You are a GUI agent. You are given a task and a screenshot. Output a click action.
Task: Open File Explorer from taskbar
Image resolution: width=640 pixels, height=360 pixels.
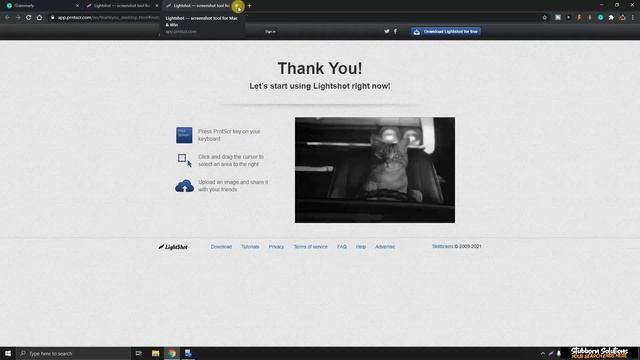(156, 353)
